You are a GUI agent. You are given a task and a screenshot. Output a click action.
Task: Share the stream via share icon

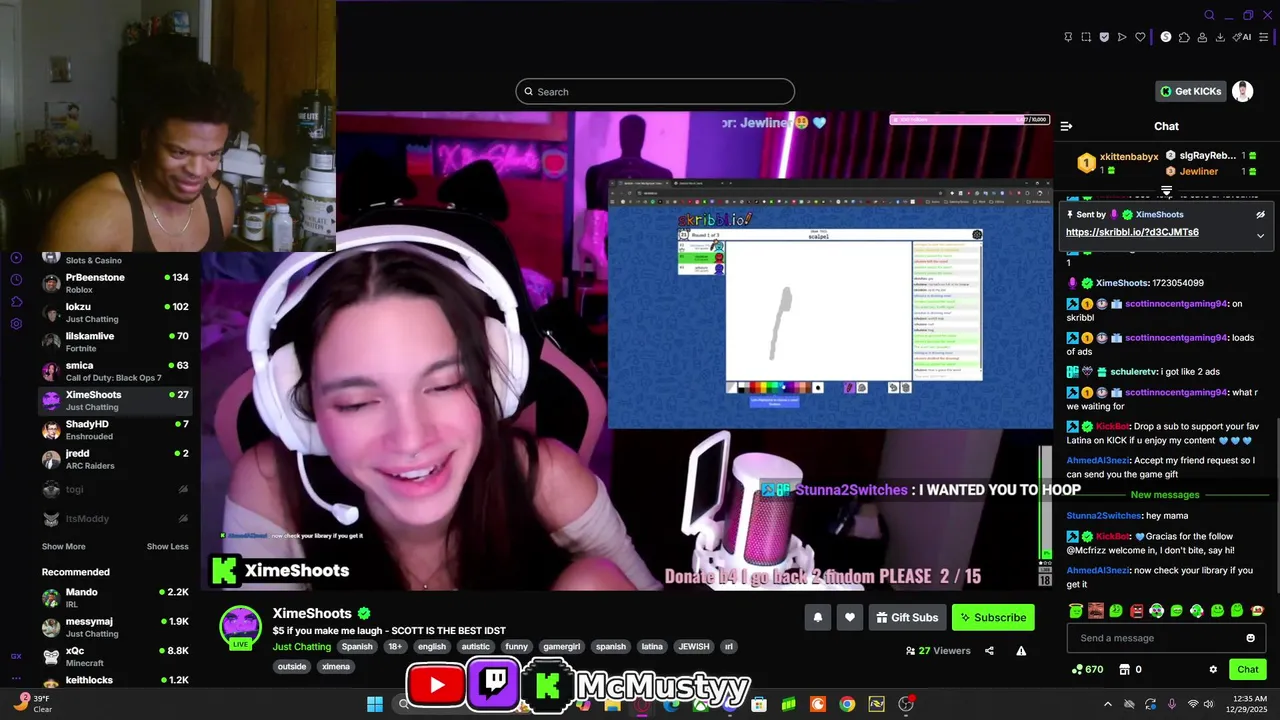[x=989, y=651]
